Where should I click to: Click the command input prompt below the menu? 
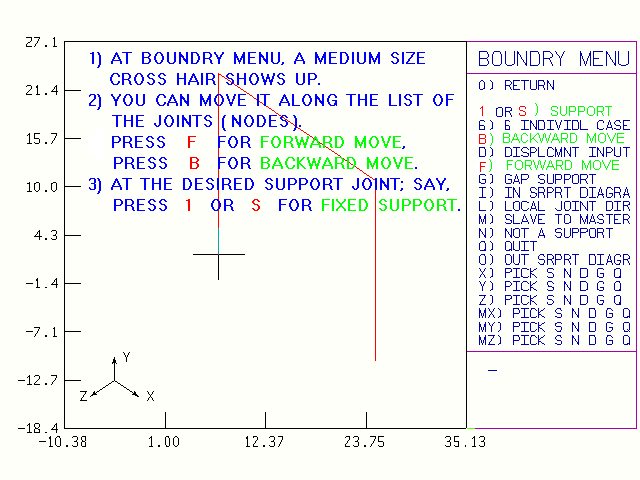[x=492, y=371]
